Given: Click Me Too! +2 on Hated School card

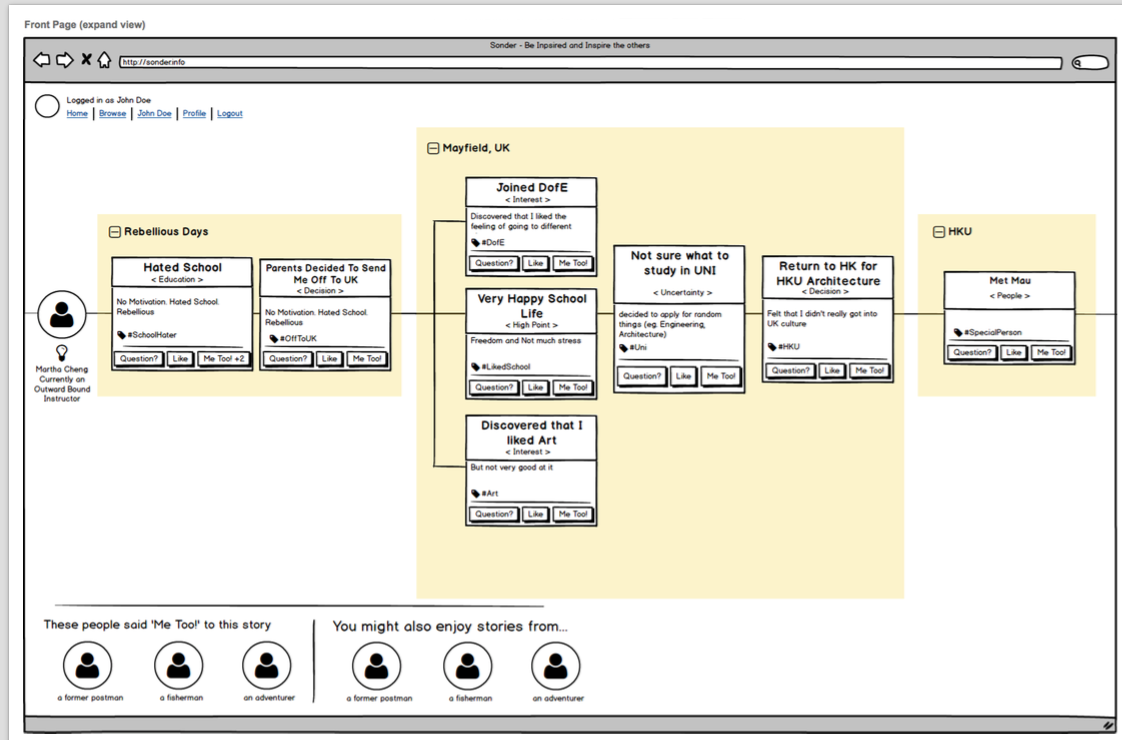Looking at the screenshot, I should tap(224, 359).
